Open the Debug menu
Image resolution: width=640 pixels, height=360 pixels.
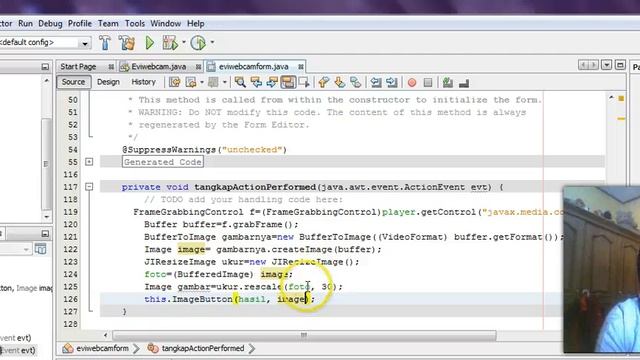click(50, 24)
